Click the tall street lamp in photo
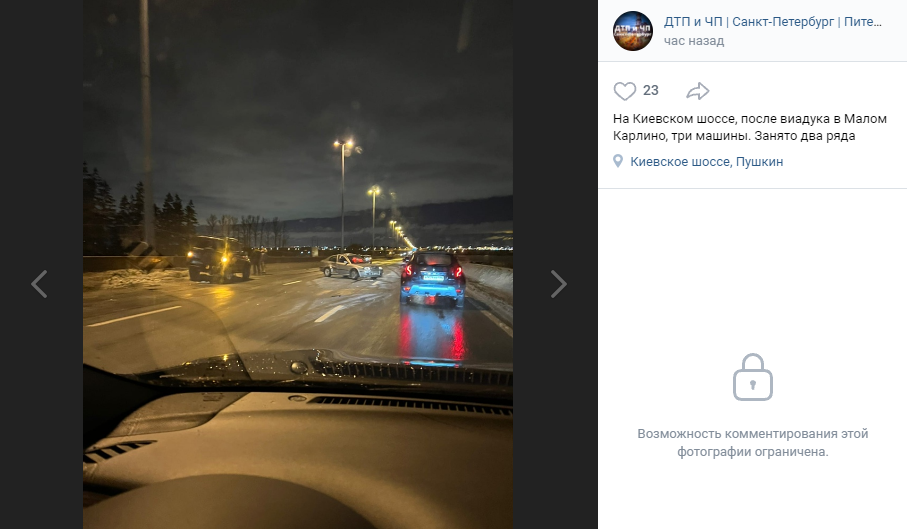 pos(342,194)
